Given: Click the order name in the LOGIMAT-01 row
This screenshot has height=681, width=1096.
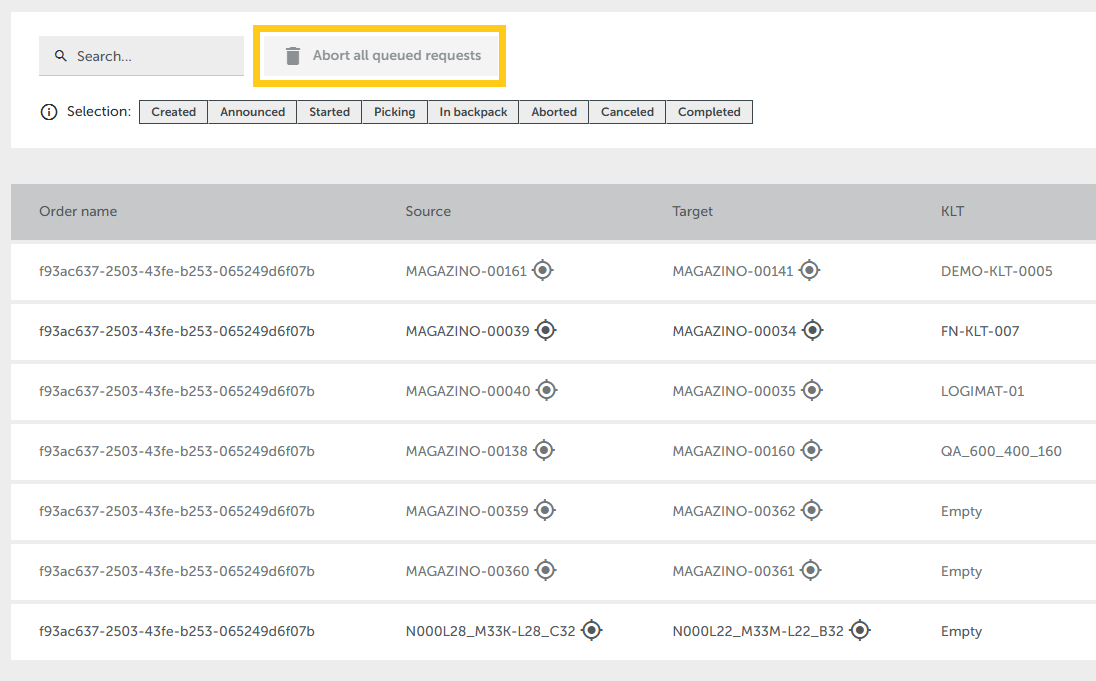Looking at the screenshot, I should (177, 392).
